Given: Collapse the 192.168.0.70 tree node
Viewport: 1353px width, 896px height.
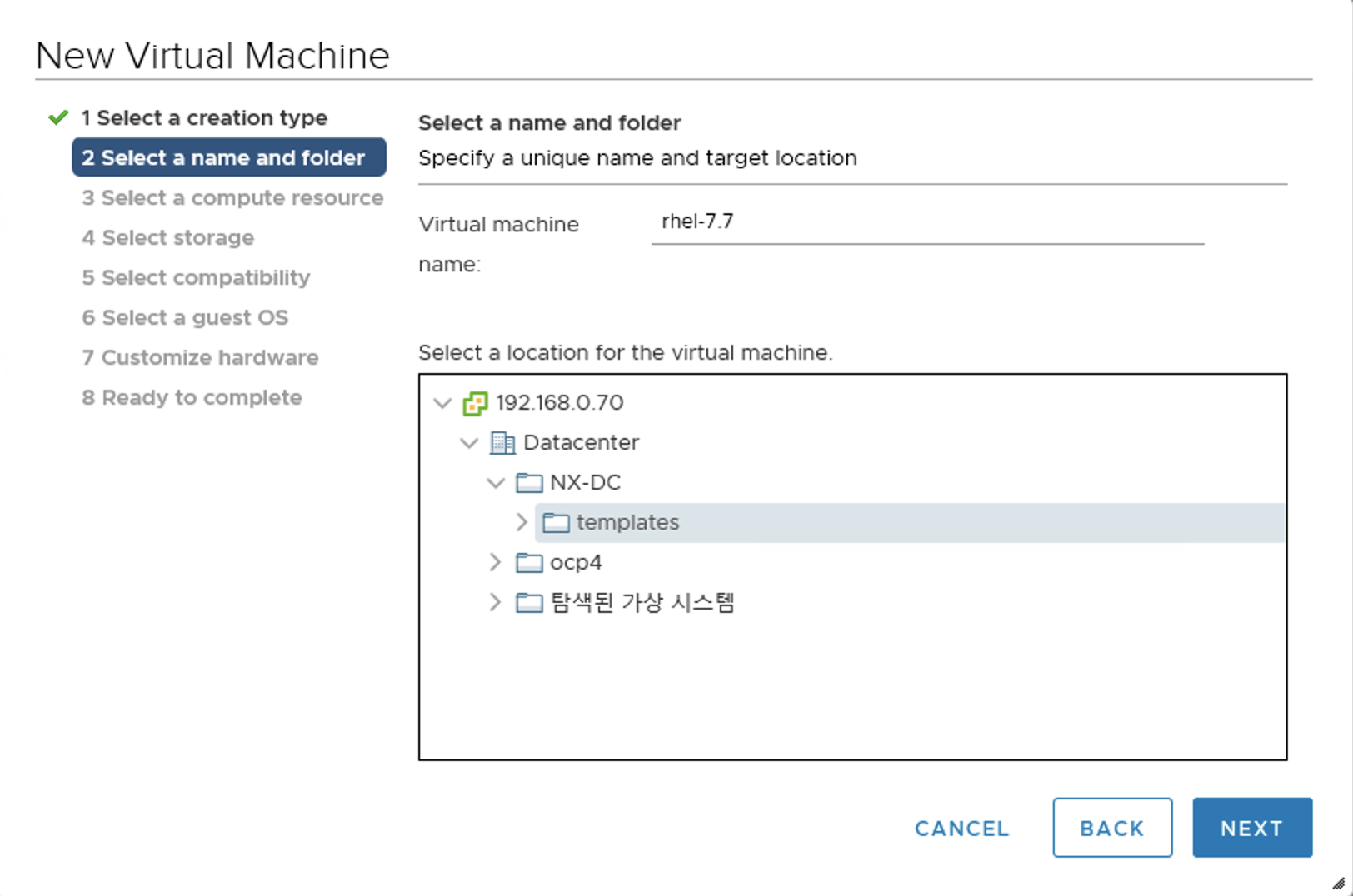Looking at the screenshot, I should pos(442,403).
